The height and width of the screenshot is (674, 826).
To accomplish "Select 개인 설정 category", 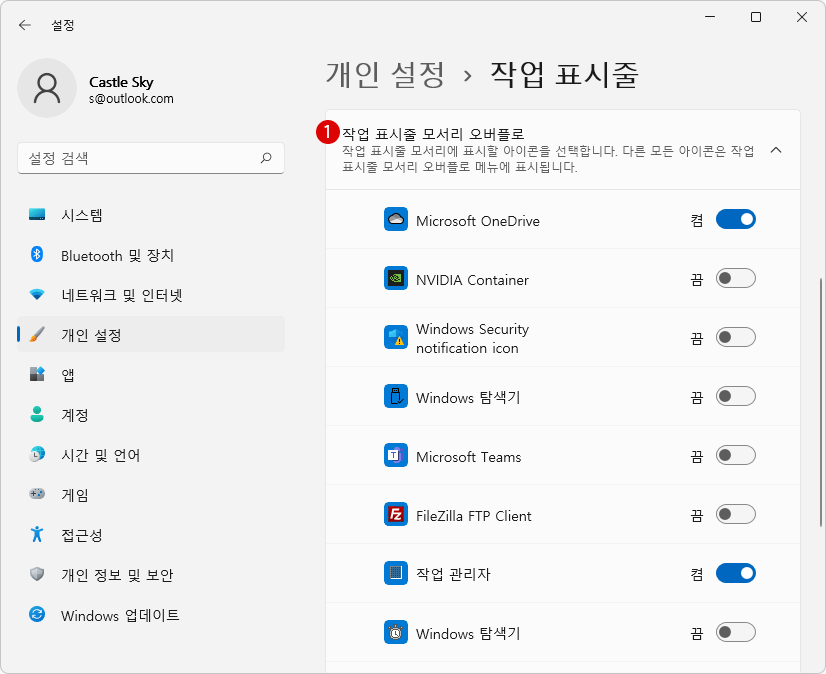I will (151, 335).
